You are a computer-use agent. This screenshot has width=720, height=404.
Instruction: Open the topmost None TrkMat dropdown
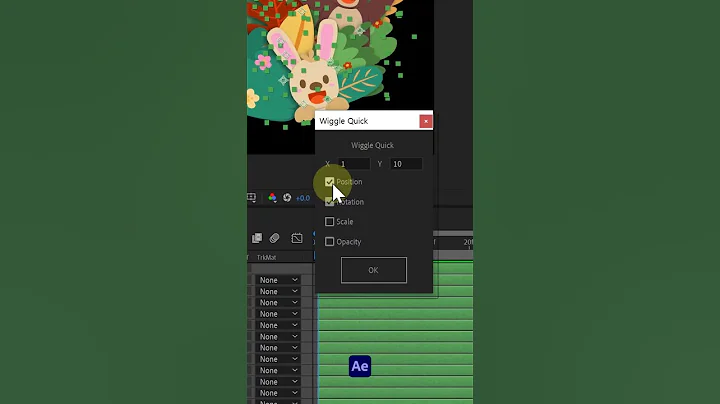coord(278,280)
